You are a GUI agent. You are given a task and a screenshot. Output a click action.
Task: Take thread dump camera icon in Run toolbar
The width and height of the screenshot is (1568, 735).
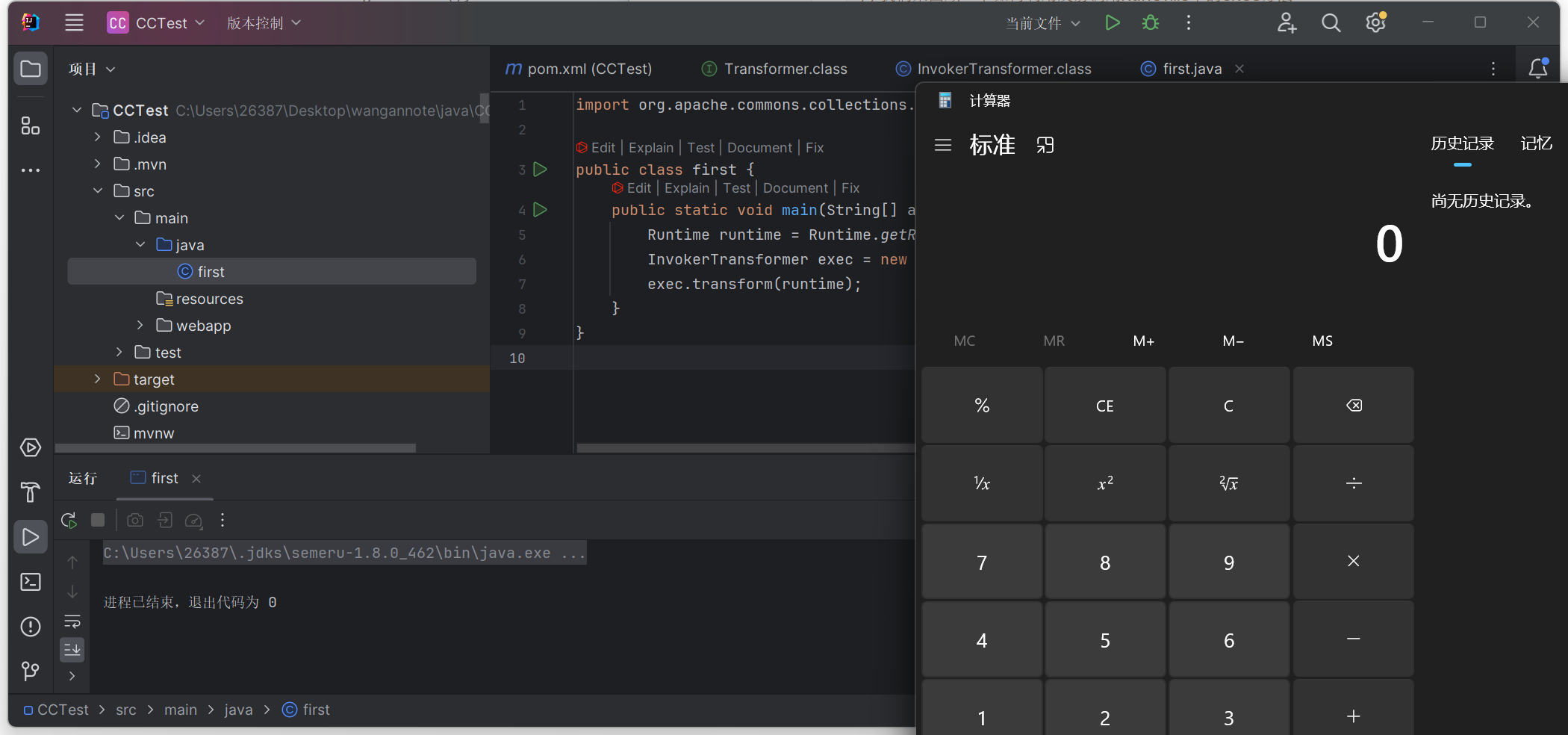point(135,520)
